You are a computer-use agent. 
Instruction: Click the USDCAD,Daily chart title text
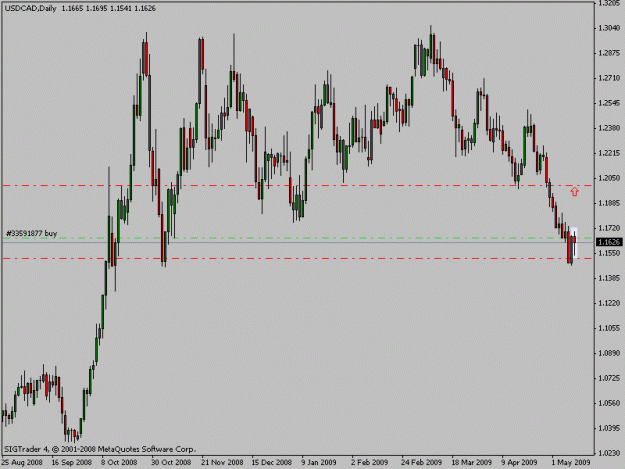pyautogui.click(x=31, y=8)
